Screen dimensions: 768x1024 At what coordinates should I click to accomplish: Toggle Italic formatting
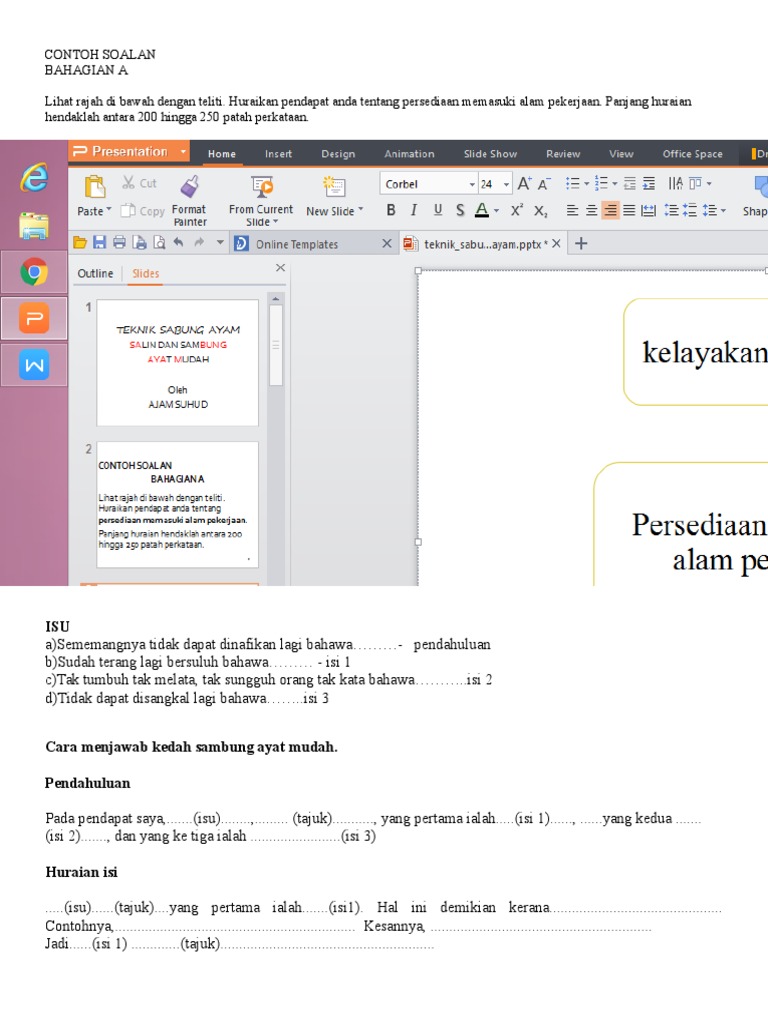pos(414,210)
